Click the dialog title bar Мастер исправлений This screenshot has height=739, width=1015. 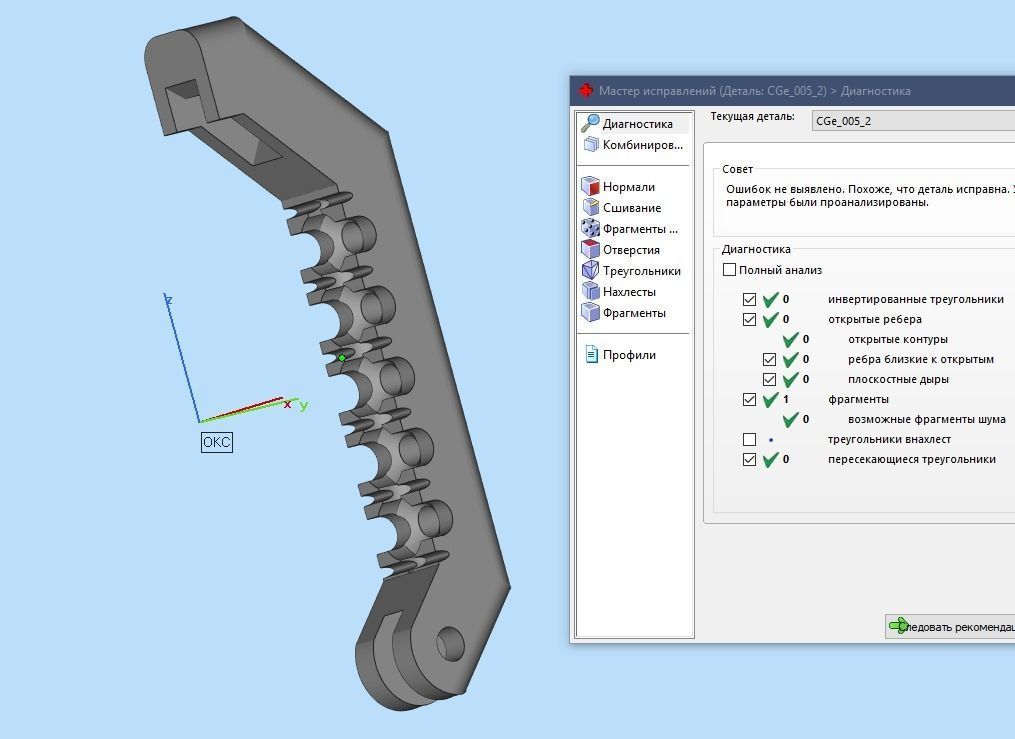pyautogui.click(x=792, y=91)
